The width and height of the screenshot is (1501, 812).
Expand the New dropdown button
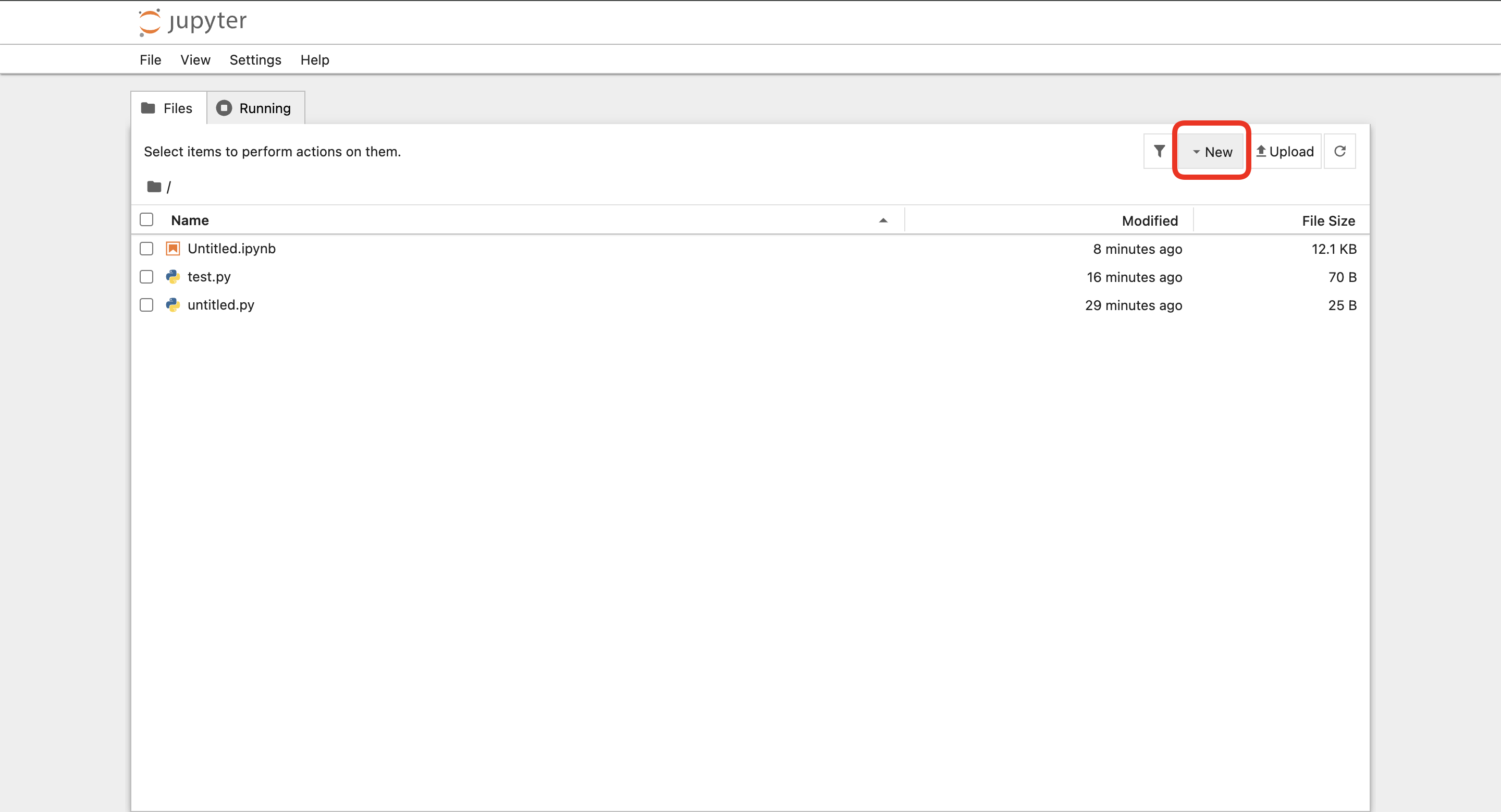[1211, 152]
